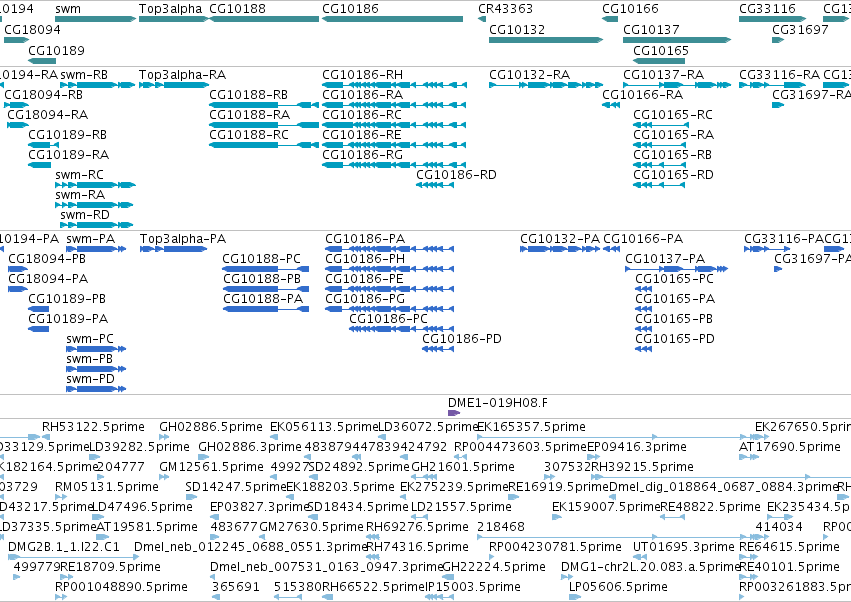
Task: Select transcript CG10186-RH
Action: click(362, 75)
